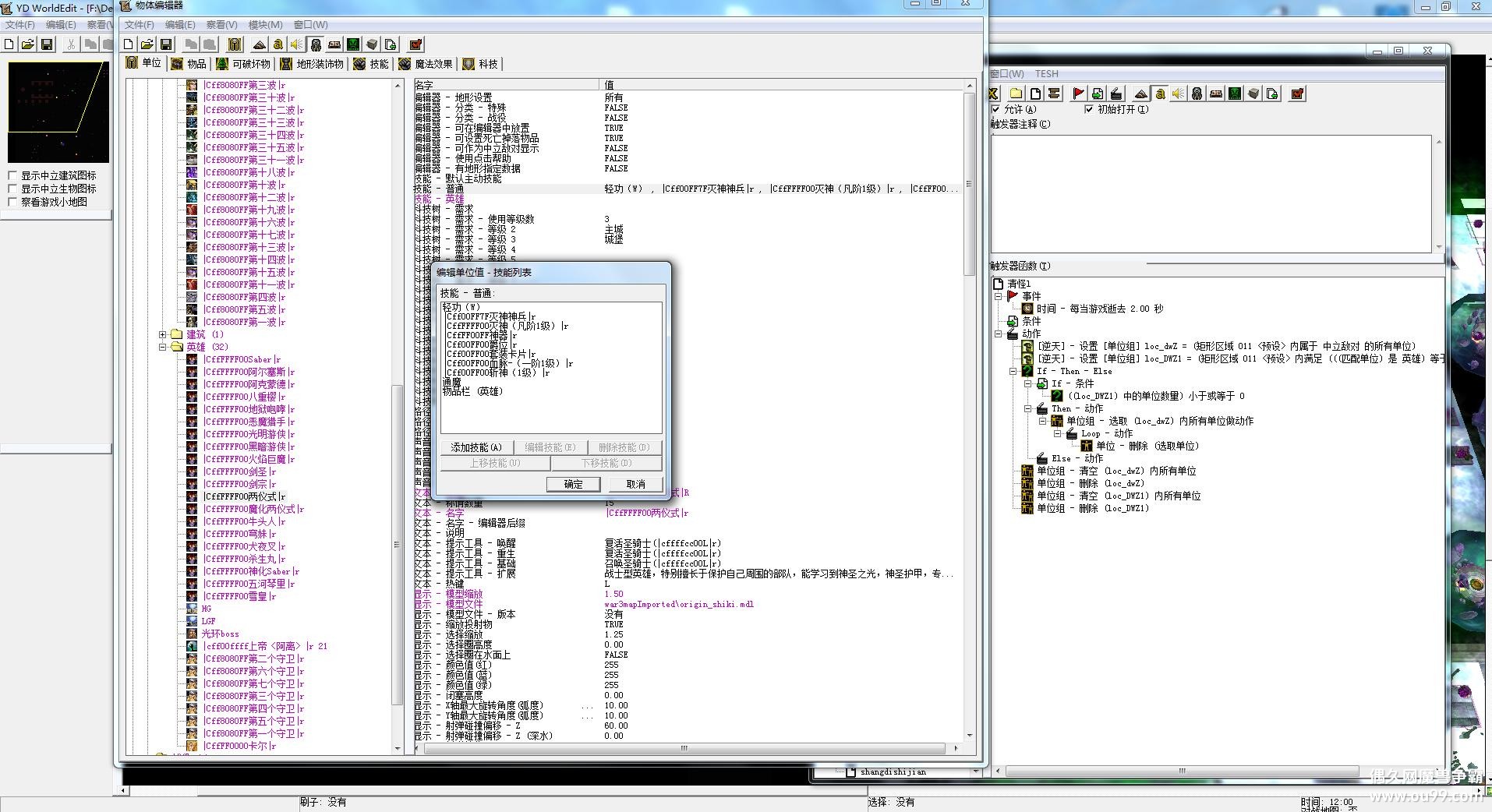Open Terrain Editor icon in Trigger Editor toolbar

pyautogui.click(x=1141, y=94)
